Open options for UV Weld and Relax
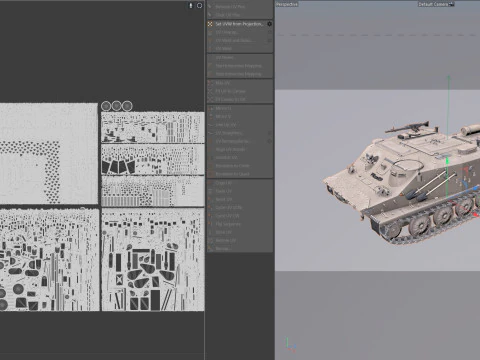 [x=269, y=40]
